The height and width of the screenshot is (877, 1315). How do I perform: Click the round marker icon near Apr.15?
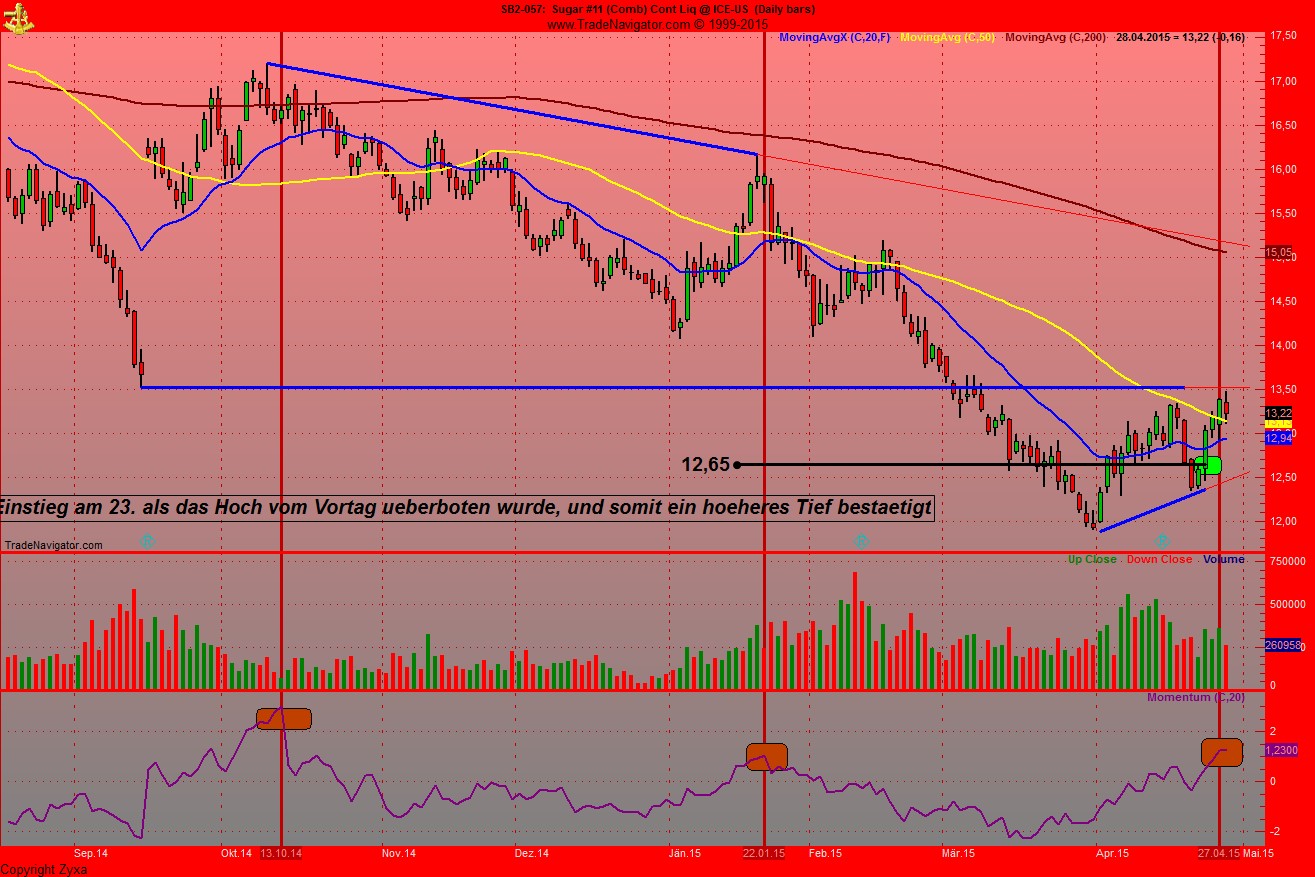tap(1162, 540)
